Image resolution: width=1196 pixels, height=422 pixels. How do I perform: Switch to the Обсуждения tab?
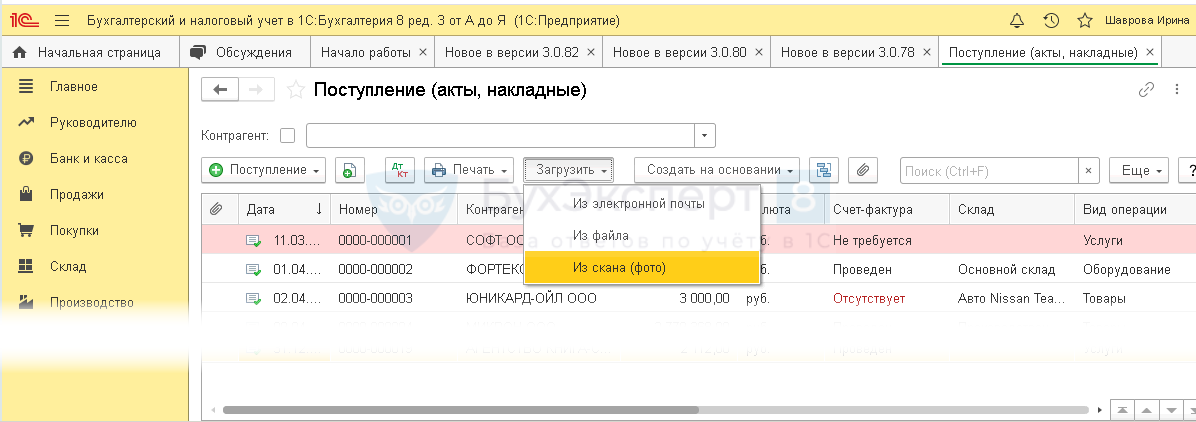245,53
